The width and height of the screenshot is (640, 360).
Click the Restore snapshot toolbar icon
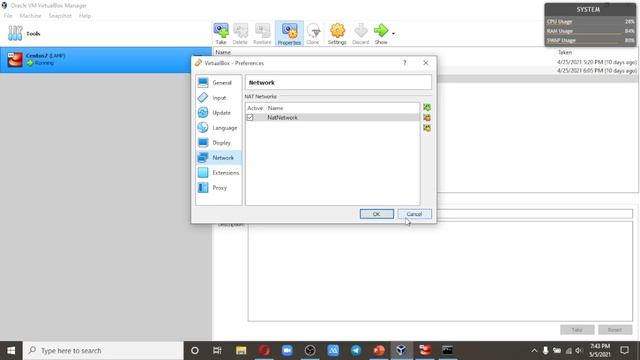pos(262,33)
